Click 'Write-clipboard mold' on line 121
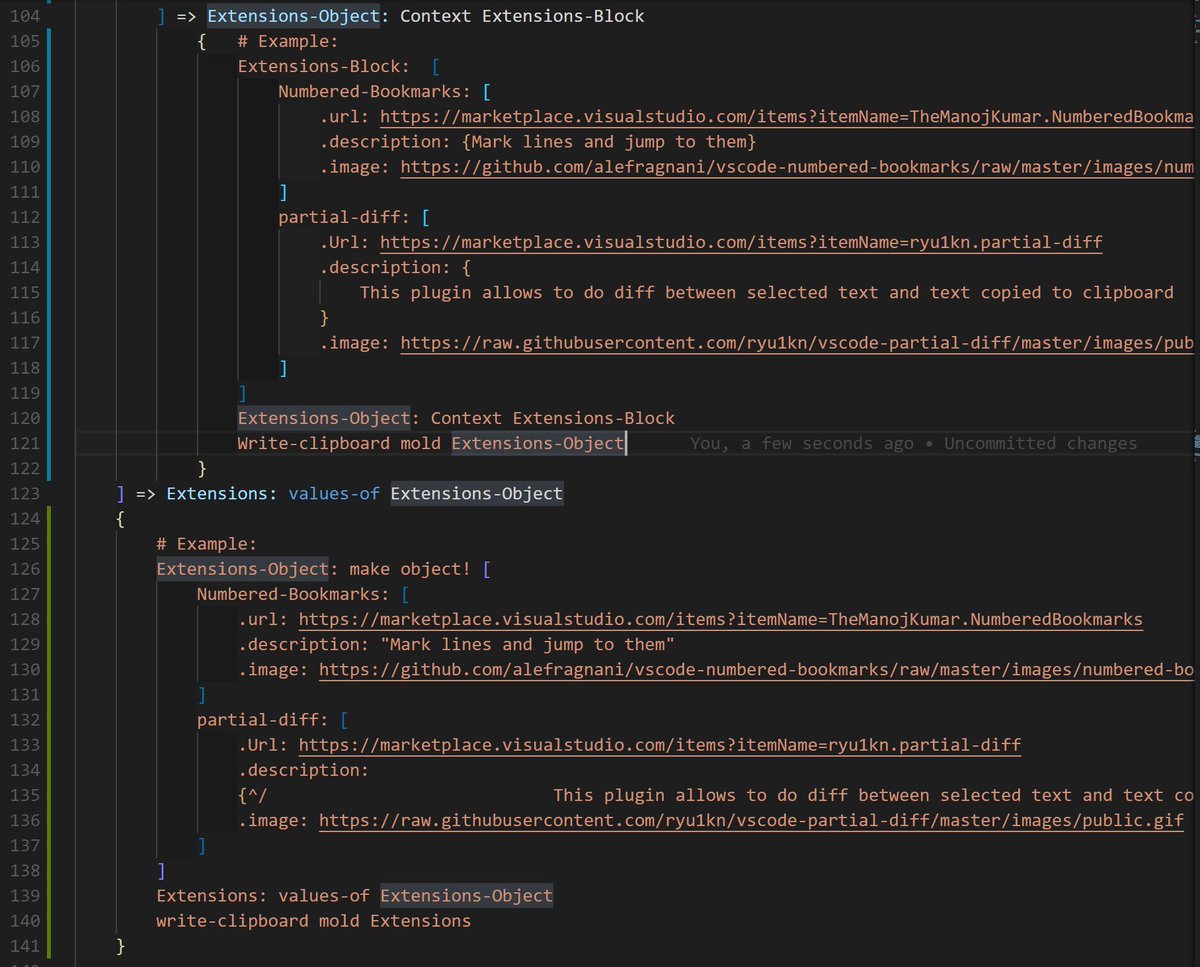The width and height of the screenshot is (1200, 967). click(x=339, y=443)
